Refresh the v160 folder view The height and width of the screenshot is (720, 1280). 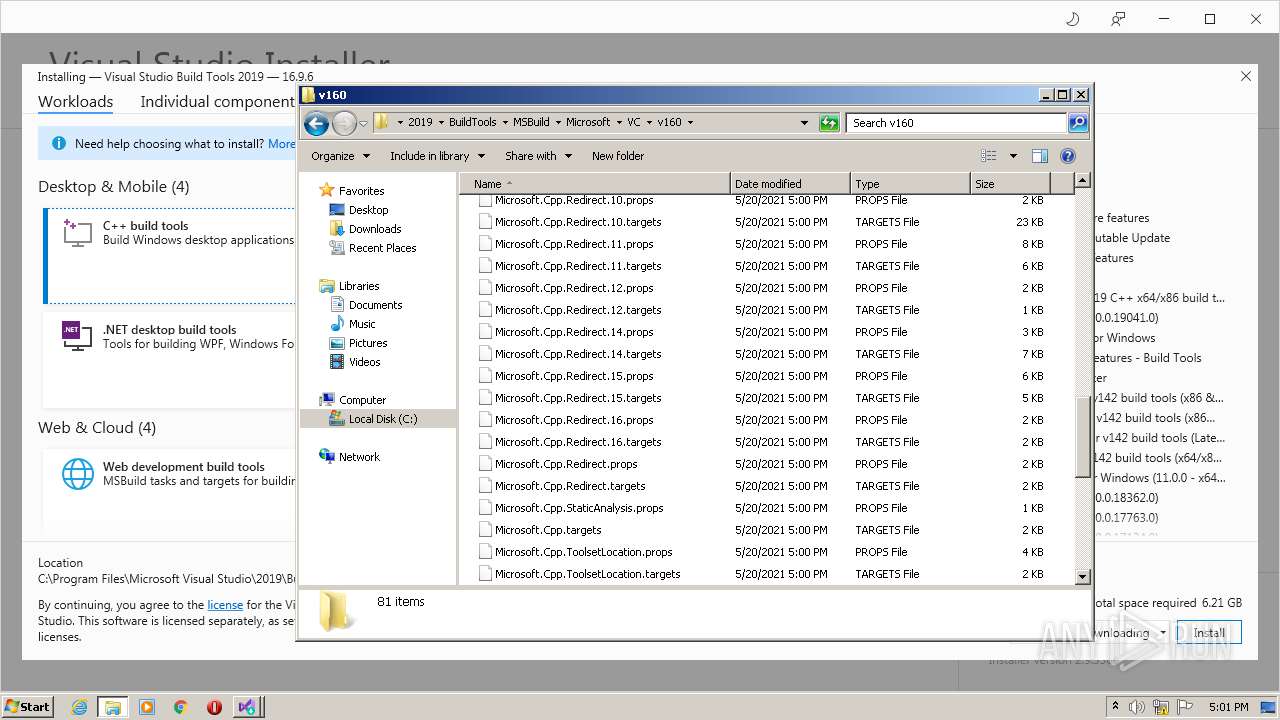(829, 123)
